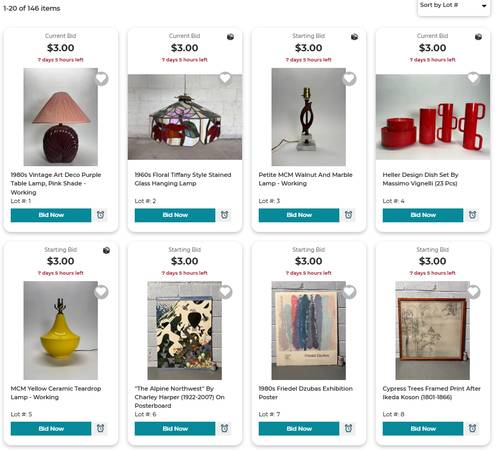Click globe icon on Heller Dish Set card
The width and height of the screenshot is (496, 450).
(478, 37)
